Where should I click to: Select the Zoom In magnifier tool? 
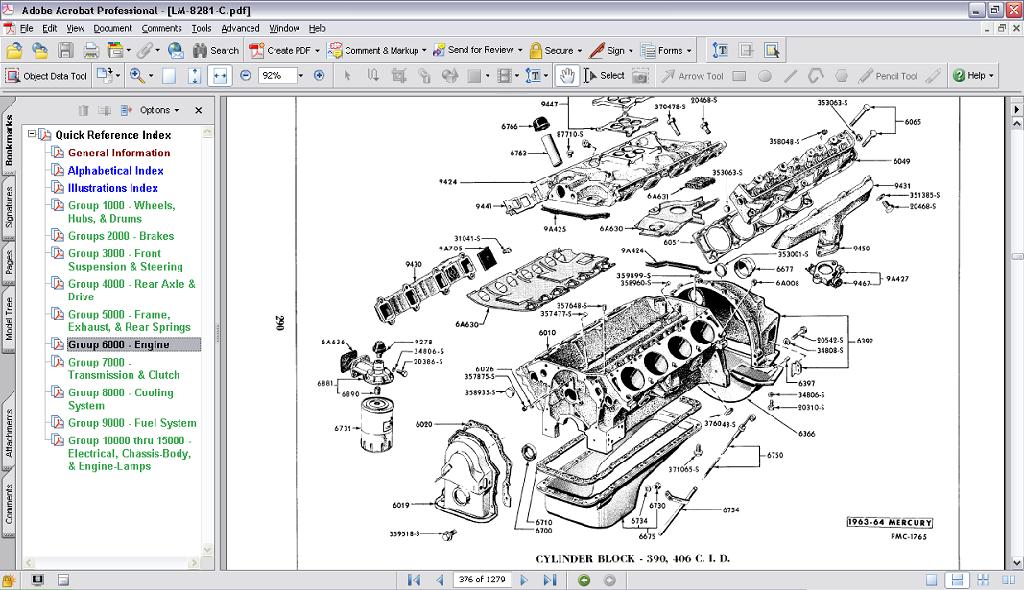coord(136,75)
